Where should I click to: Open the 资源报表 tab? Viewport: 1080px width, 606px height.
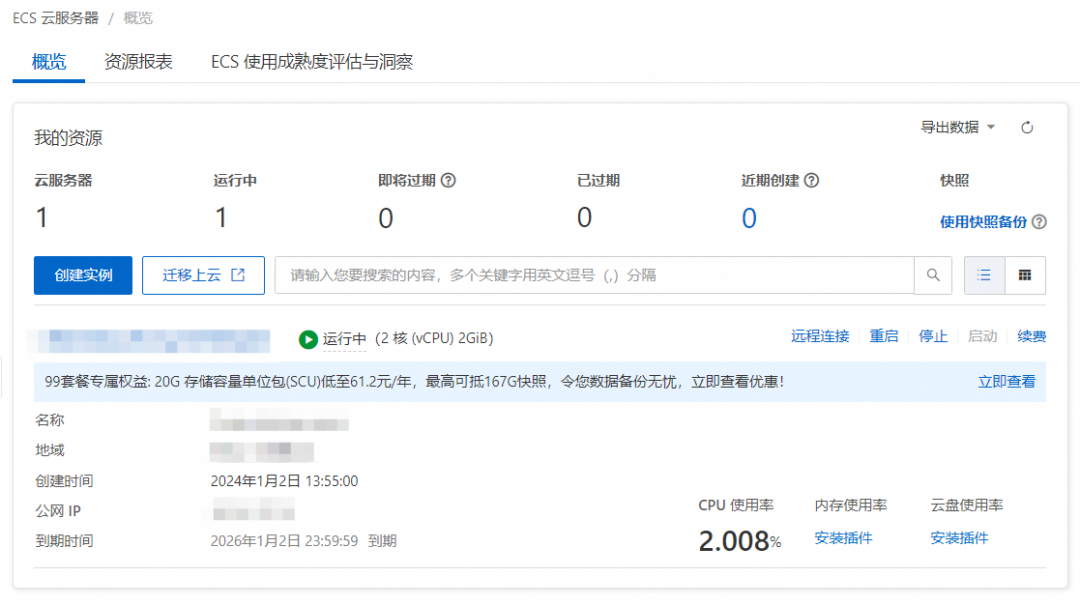[138, 62]
